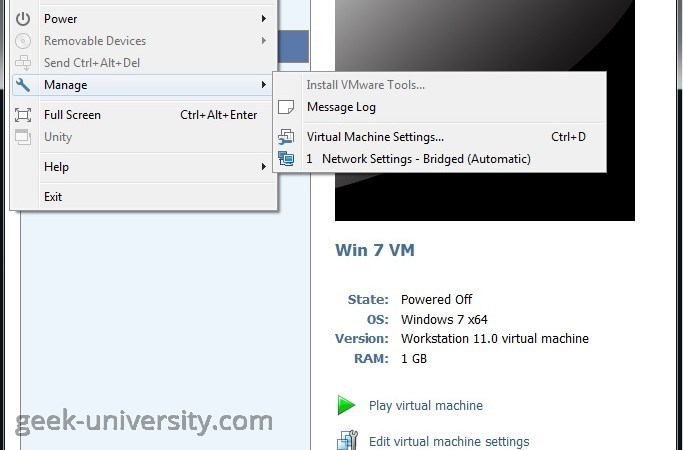Select the Unity menu entry
Screen dimensions: 683x450
[142, 137]
